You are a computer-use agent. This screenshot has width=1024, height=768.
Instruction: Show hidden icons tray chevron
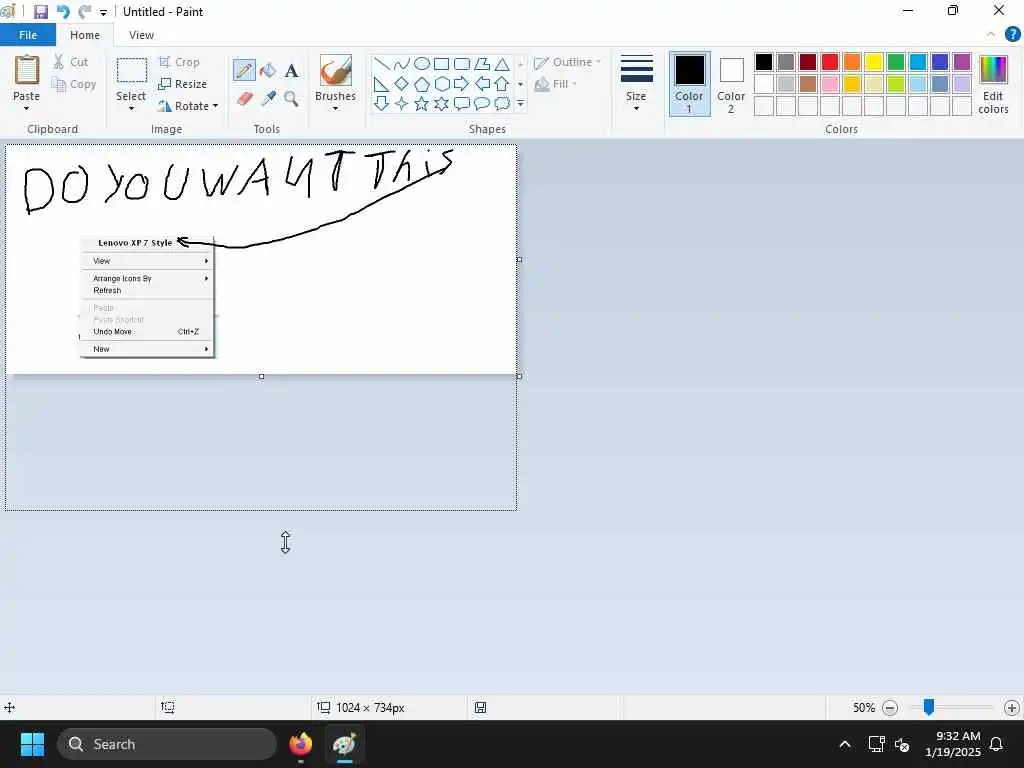tap(844, 744)
